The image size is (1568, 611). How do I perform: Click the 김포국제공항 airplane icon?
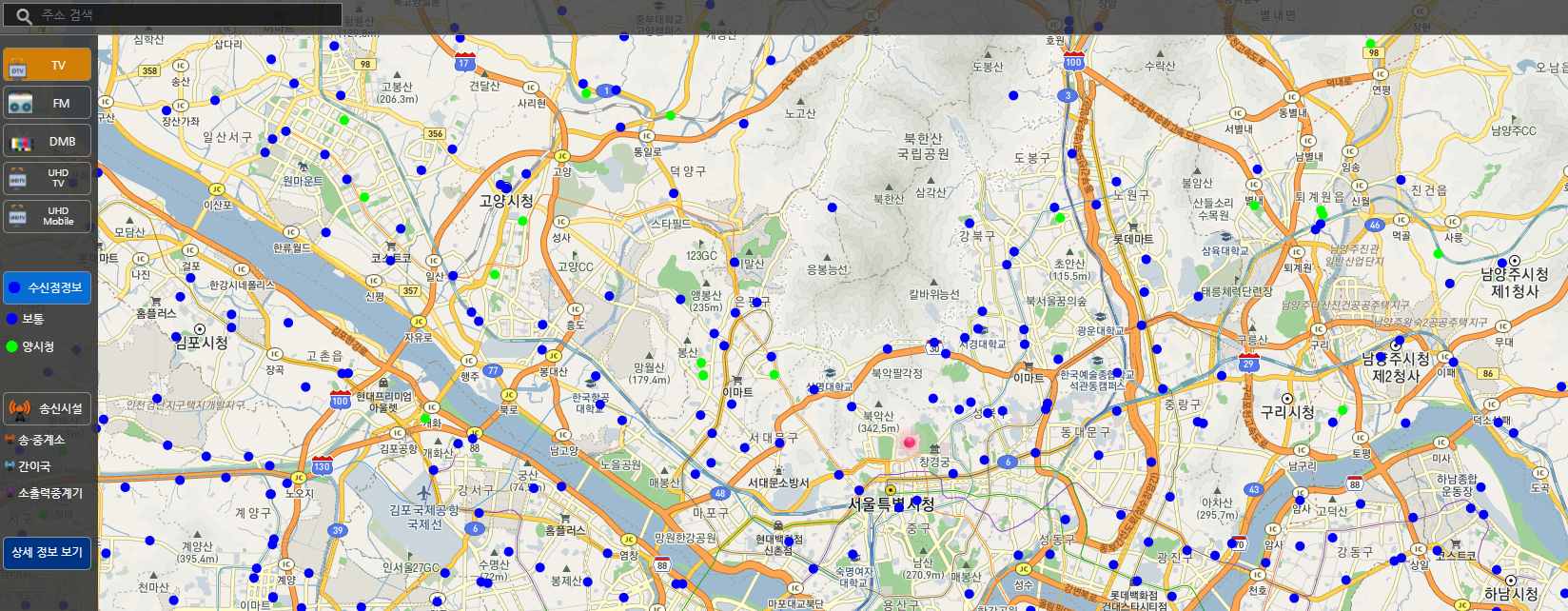tap(424, 494)
